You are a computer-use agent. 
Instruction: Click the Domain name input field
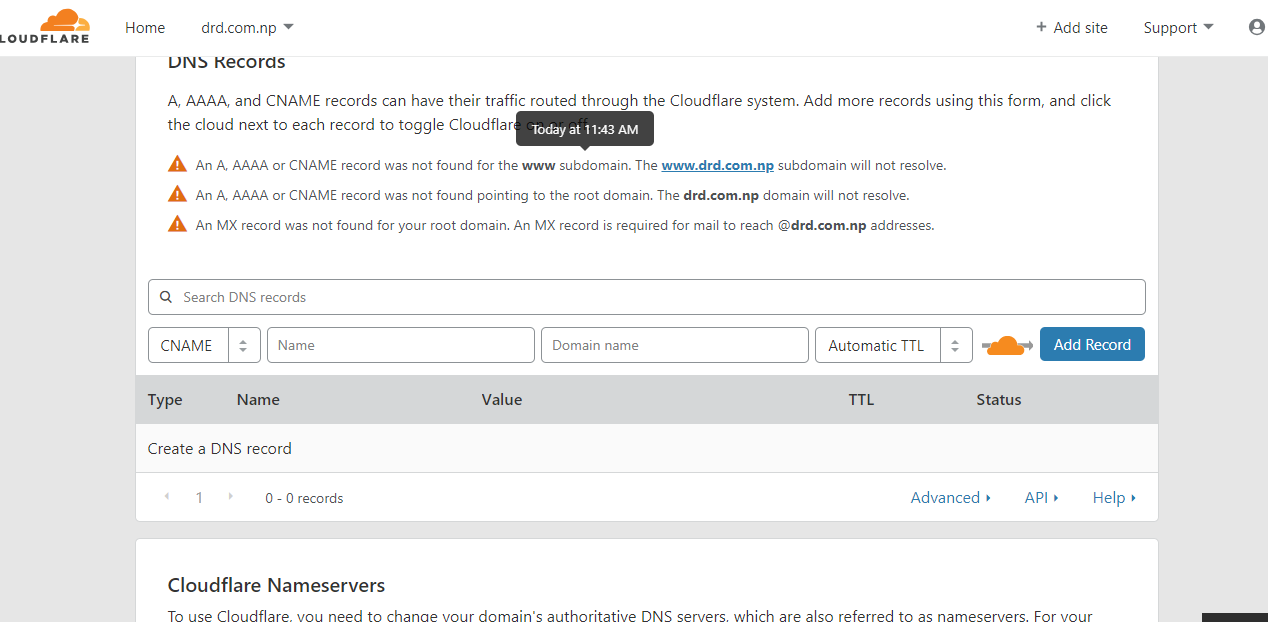[675, 345]
